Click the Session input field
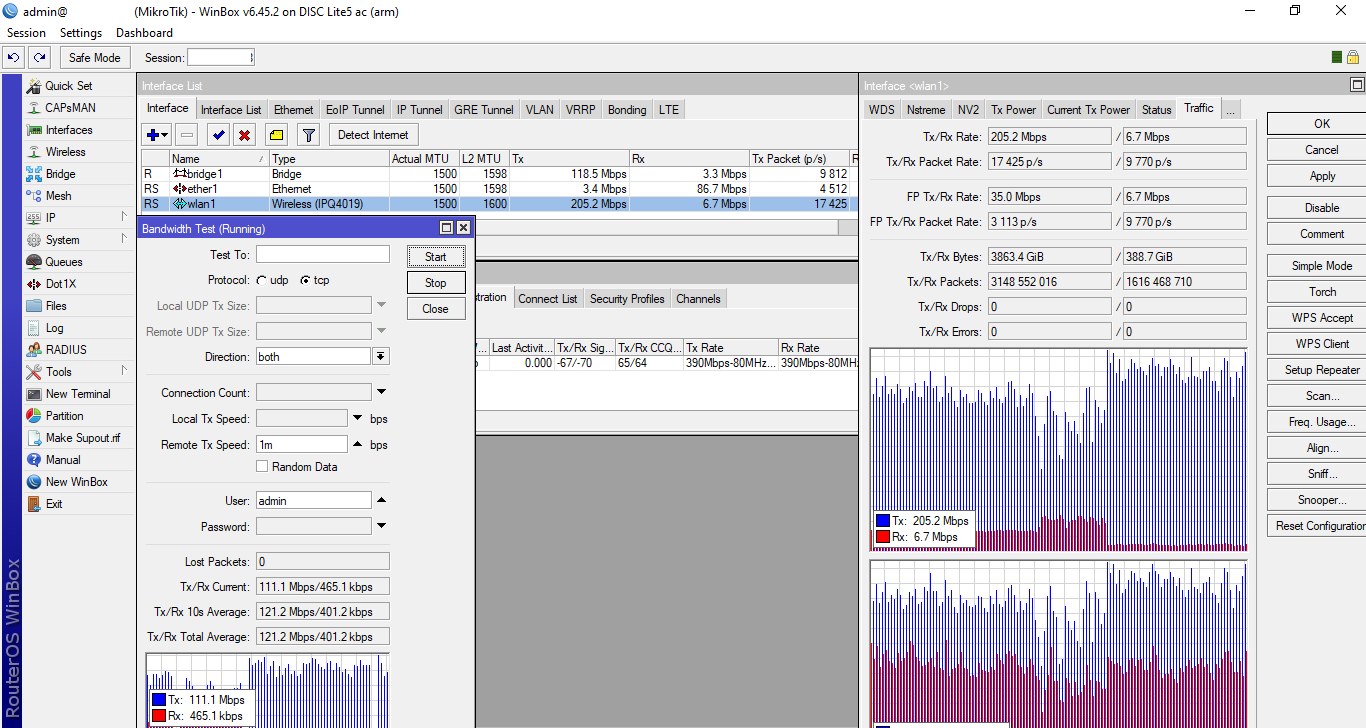Viewport: 1366px width, 728px height. pos(221,58)
